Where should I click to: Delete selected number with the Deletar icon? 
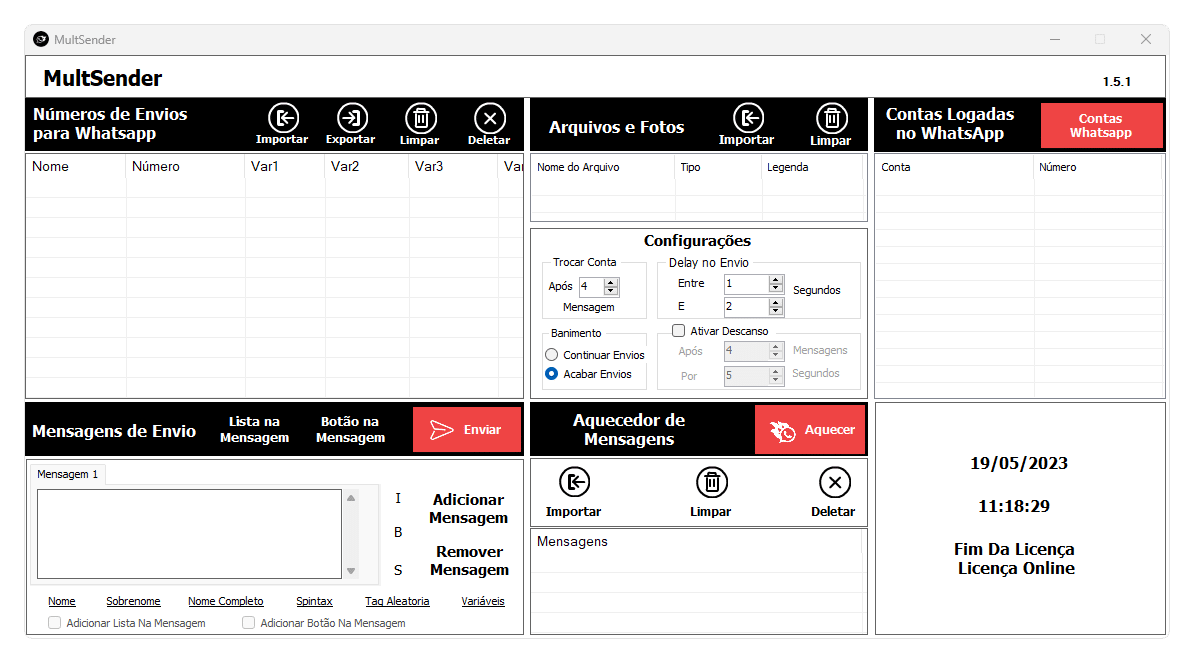pyautogui.click(x=489, y=125)
